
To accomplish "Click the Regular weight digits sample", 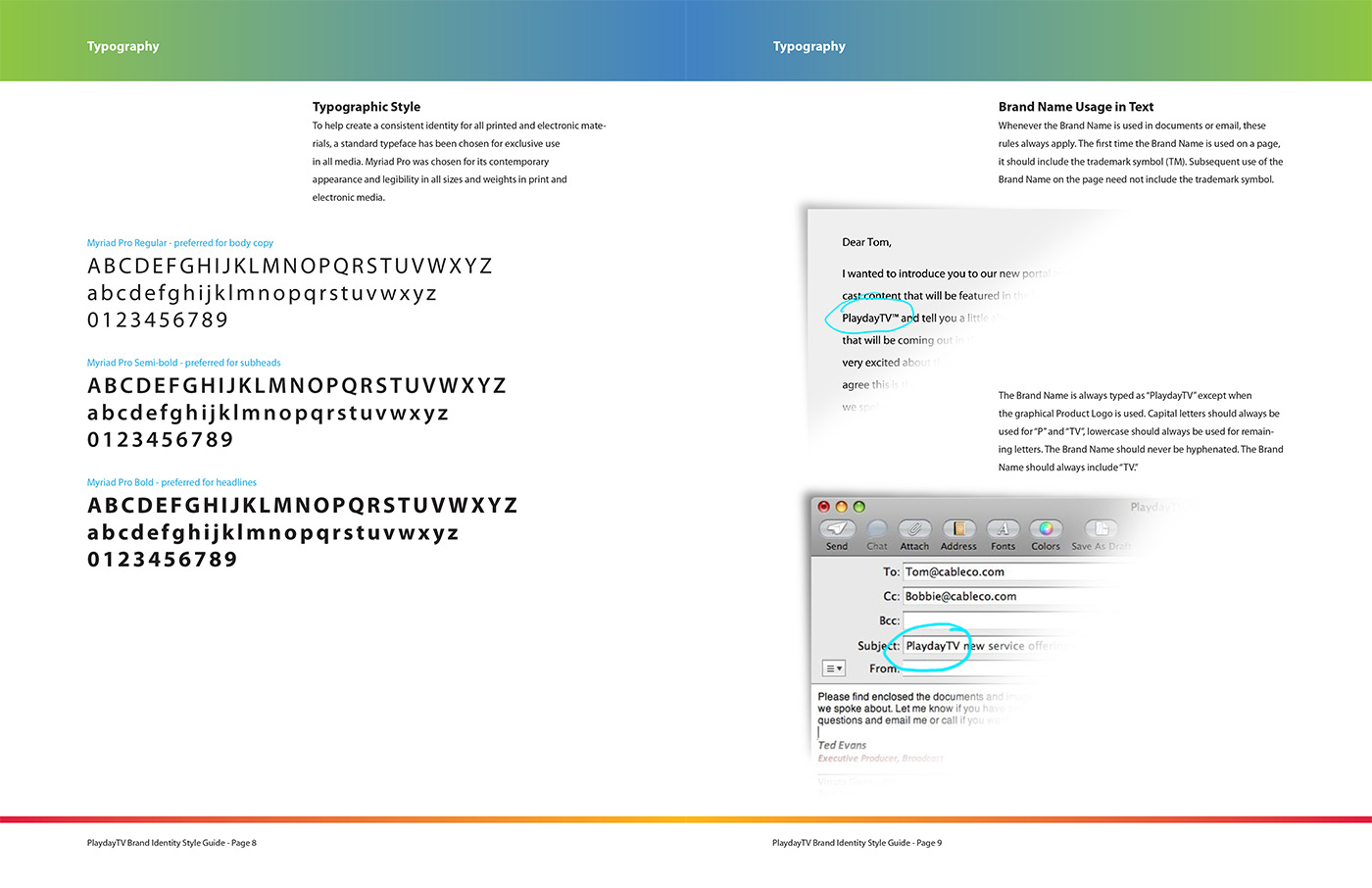I will point(158,321).
